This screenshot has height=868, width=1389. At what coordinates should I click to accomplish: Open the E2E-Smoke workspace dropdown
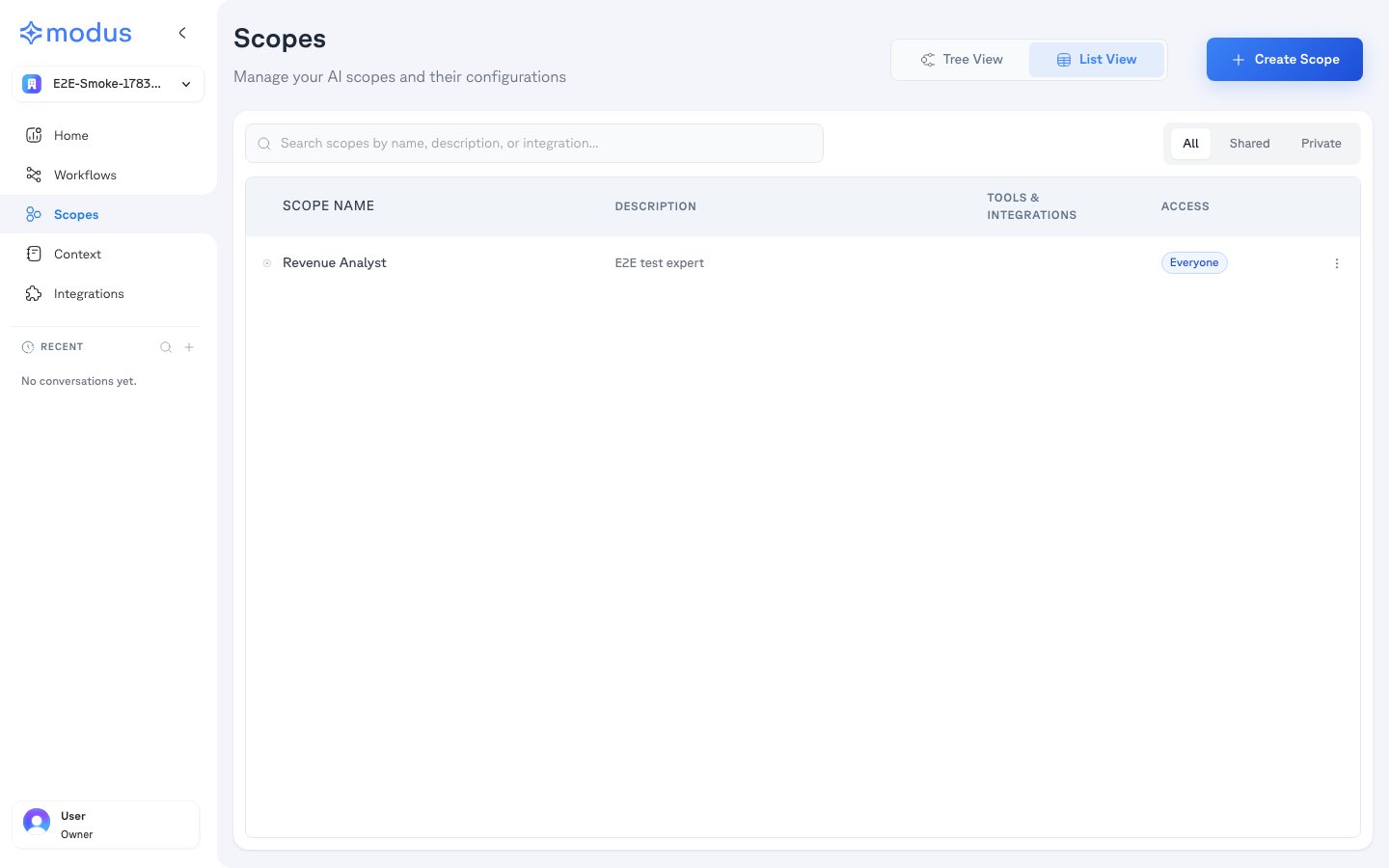108,84
